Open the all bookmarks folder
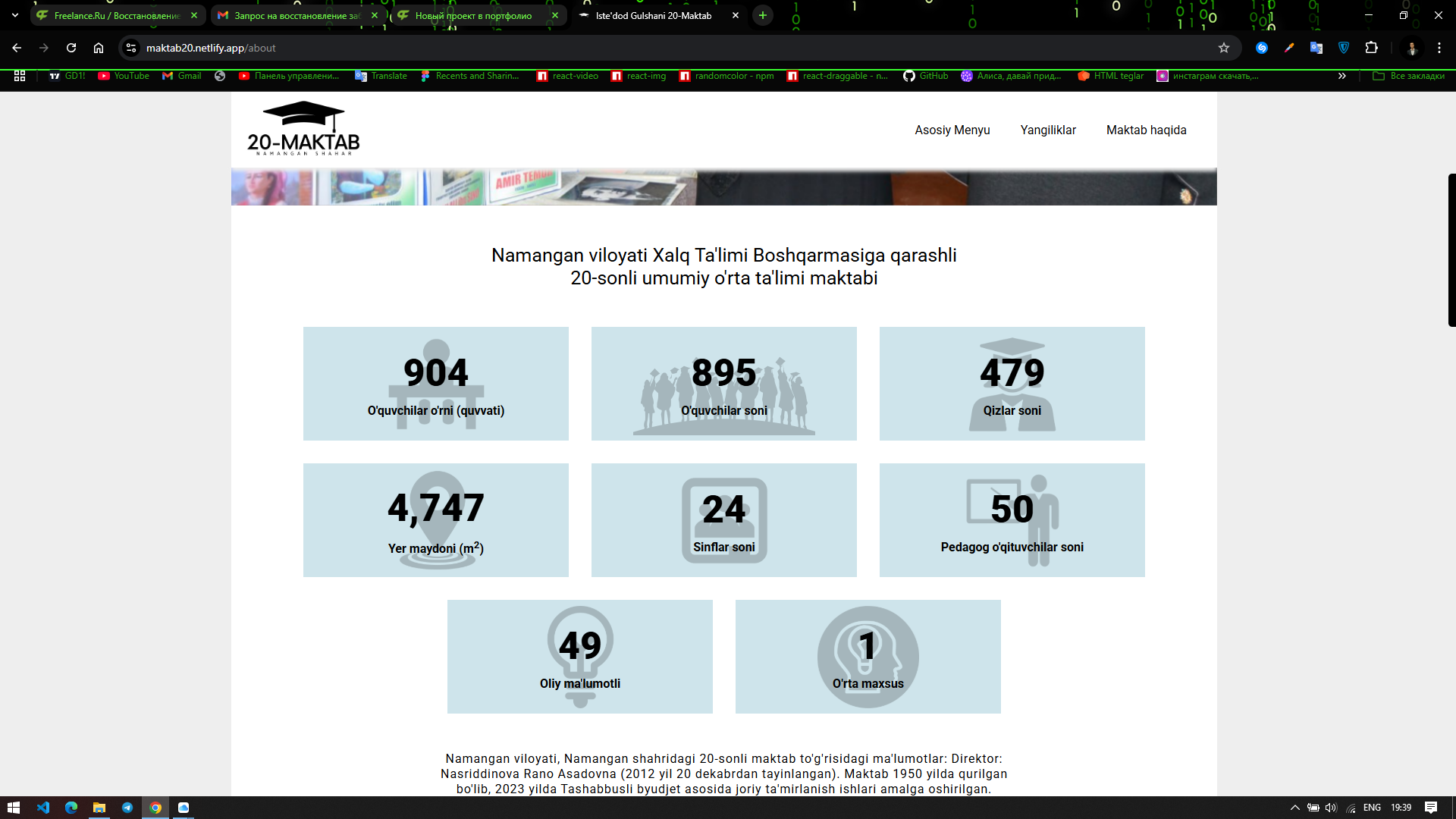The width and height of the screenshot is (1456, 819). (1408, 76)
